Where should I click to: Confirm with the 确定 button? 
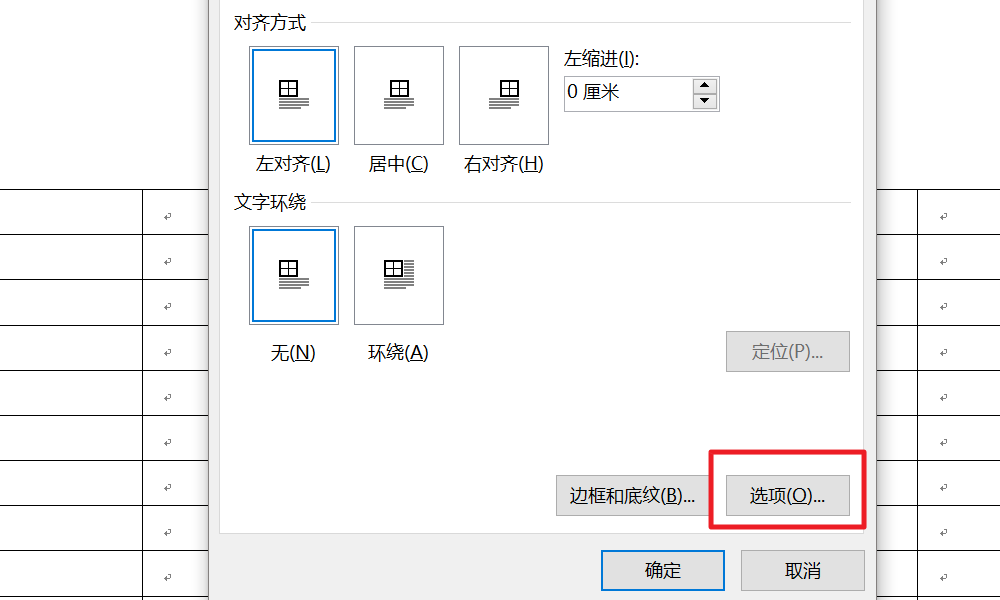[663, 570]
